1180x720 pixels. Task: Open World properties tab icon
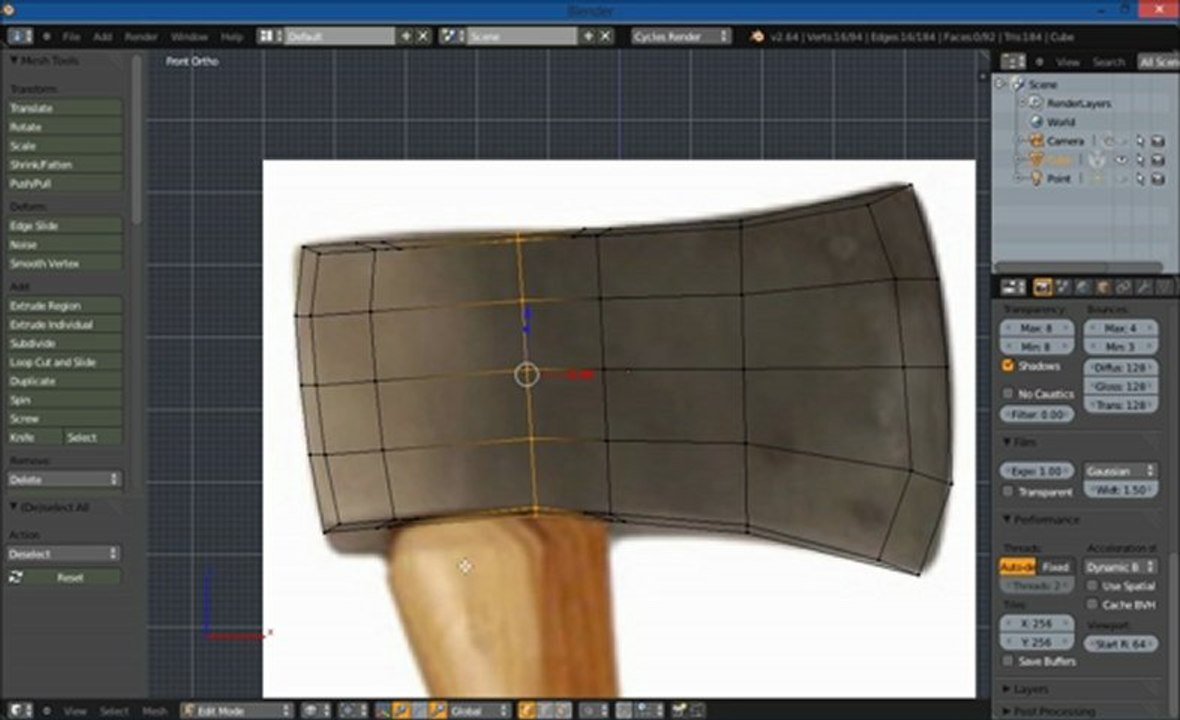click(x=1083, y=287)
